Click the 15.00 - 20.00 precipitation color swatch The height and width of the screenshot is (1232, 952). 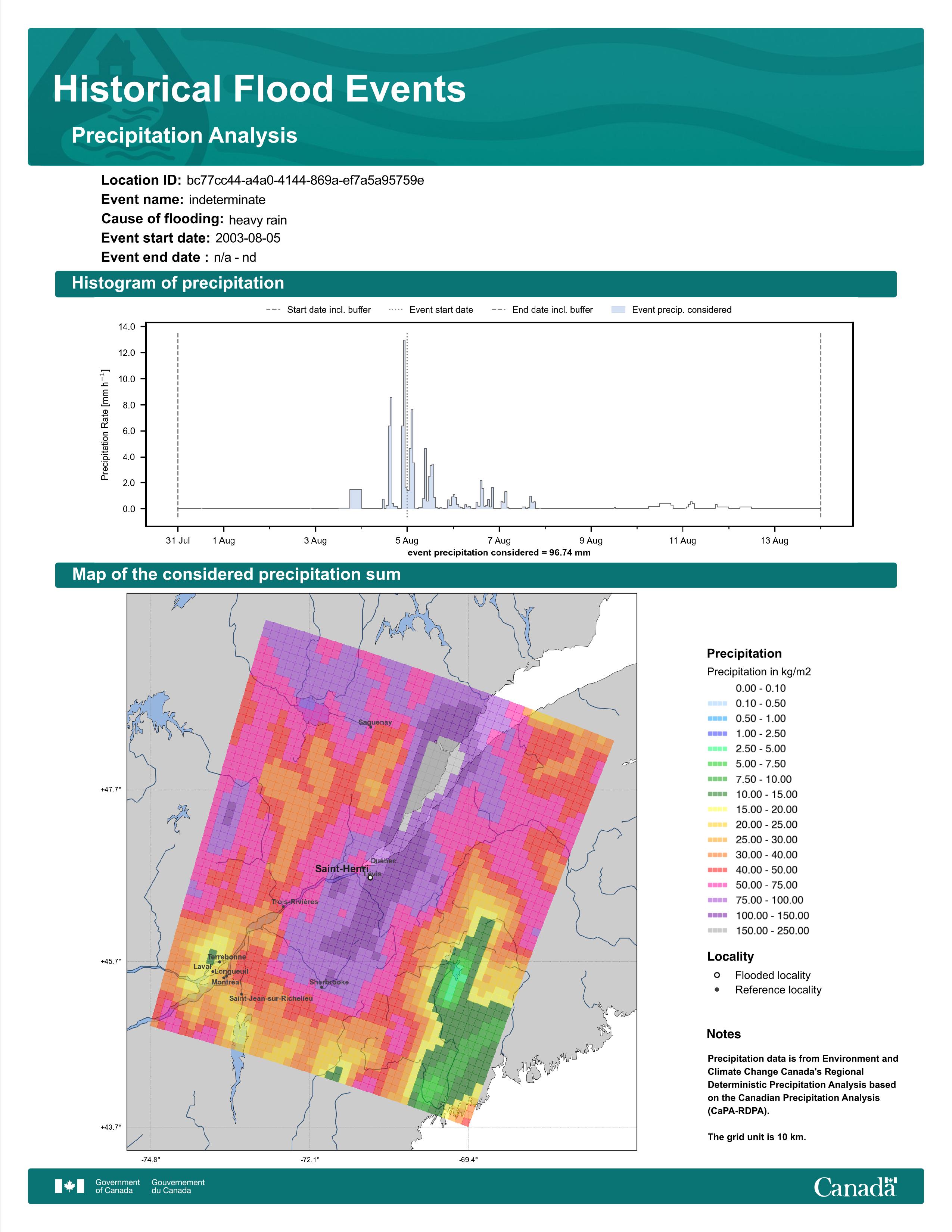point(717,809)
